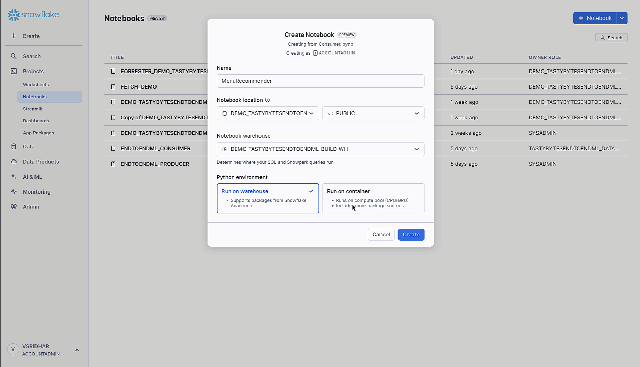Click notebook icon of ENDTOENDML_CONSUMER row

click(x=113, y=149)
